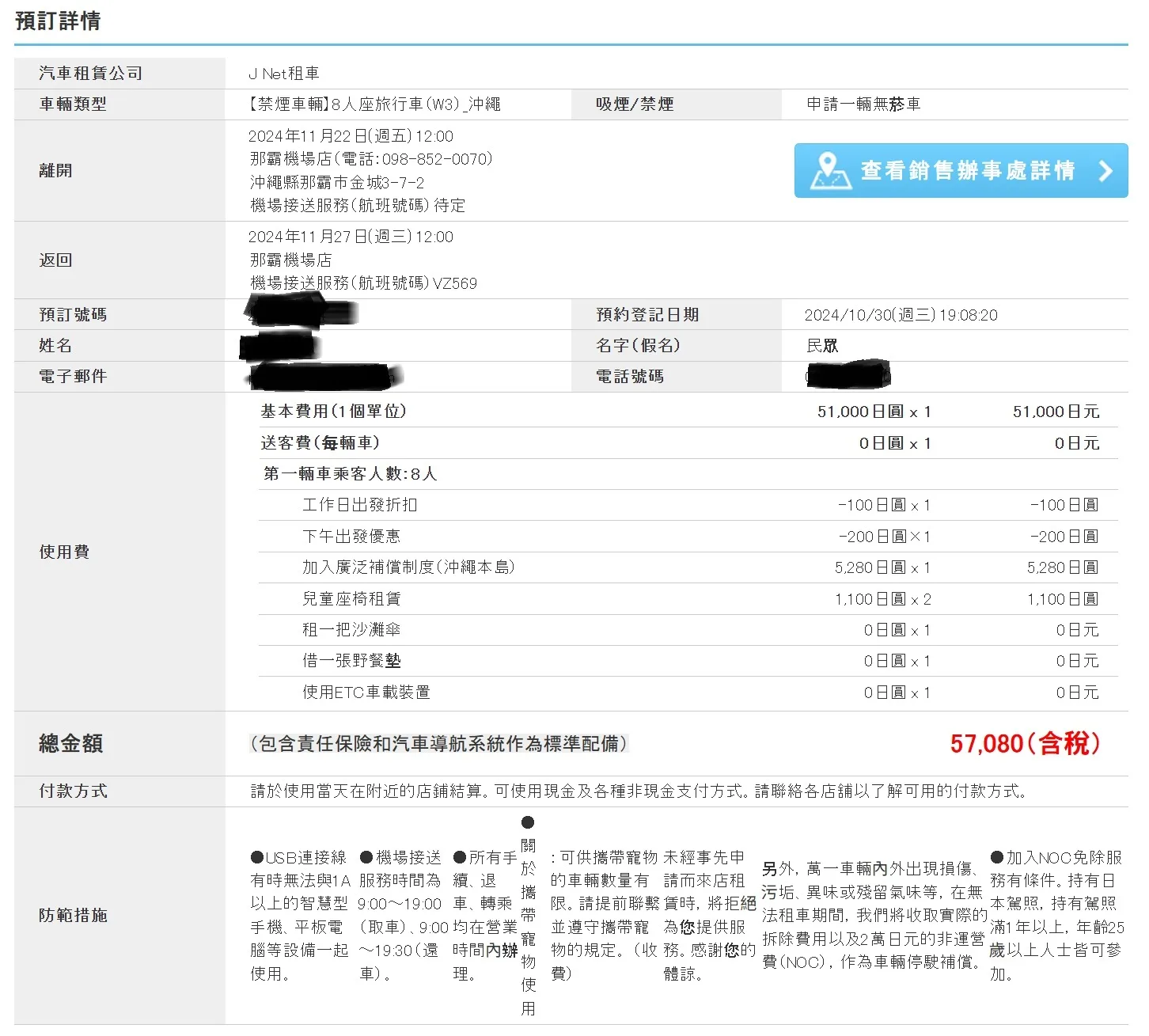The height and width of the screenshot is (1036, 1149).
Task: Click the map pin icon on blue button
Action: (x=829, y=170)
